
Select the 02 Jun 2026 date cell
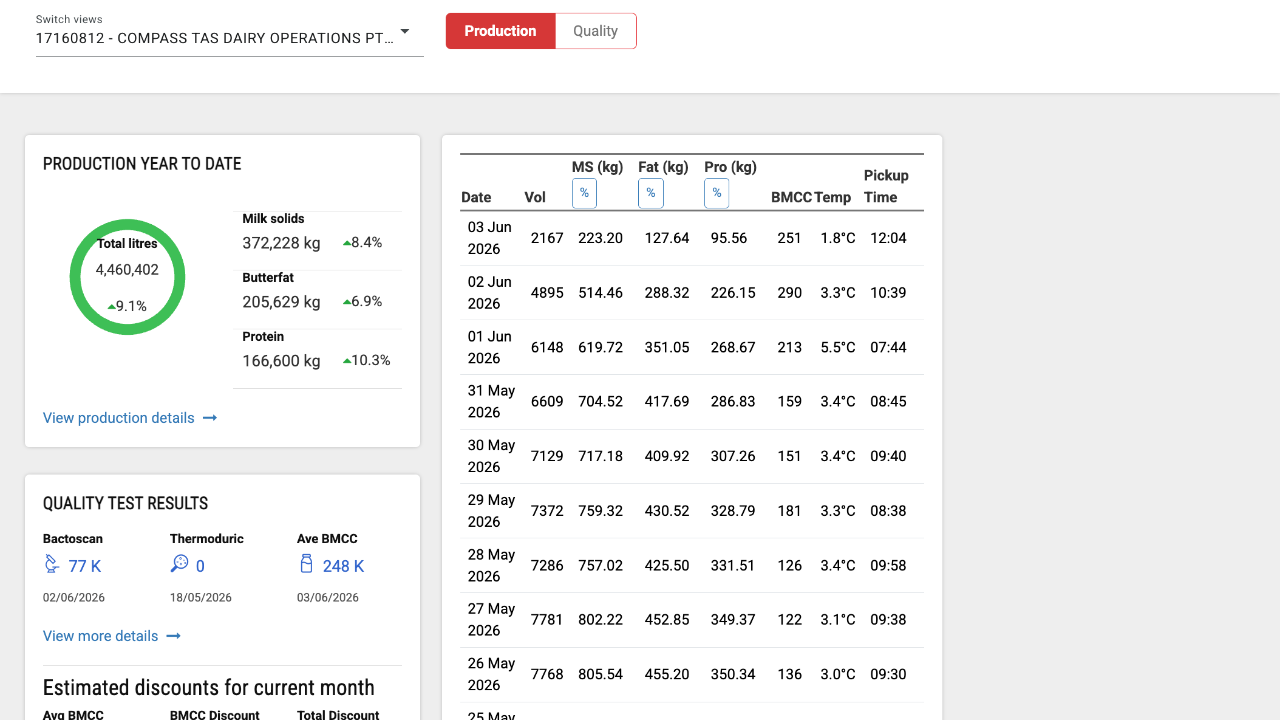(490, 293)
